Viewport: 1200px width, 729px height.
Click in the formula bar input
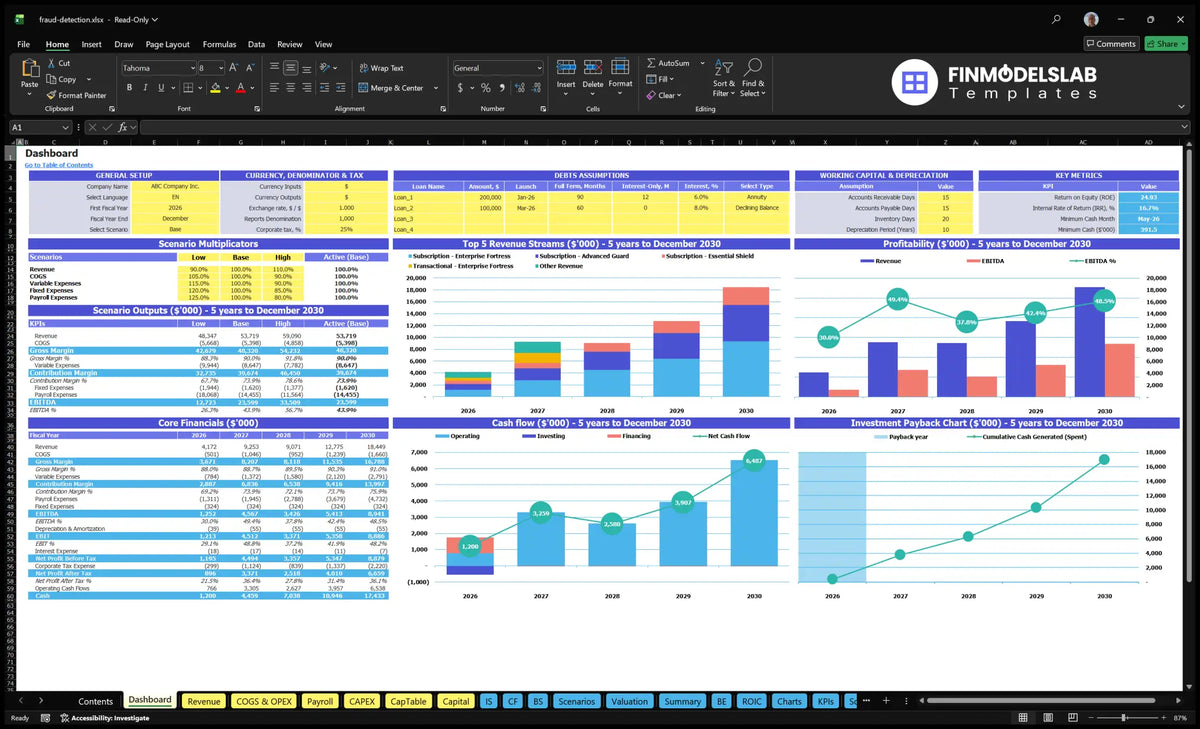(664, 127)
